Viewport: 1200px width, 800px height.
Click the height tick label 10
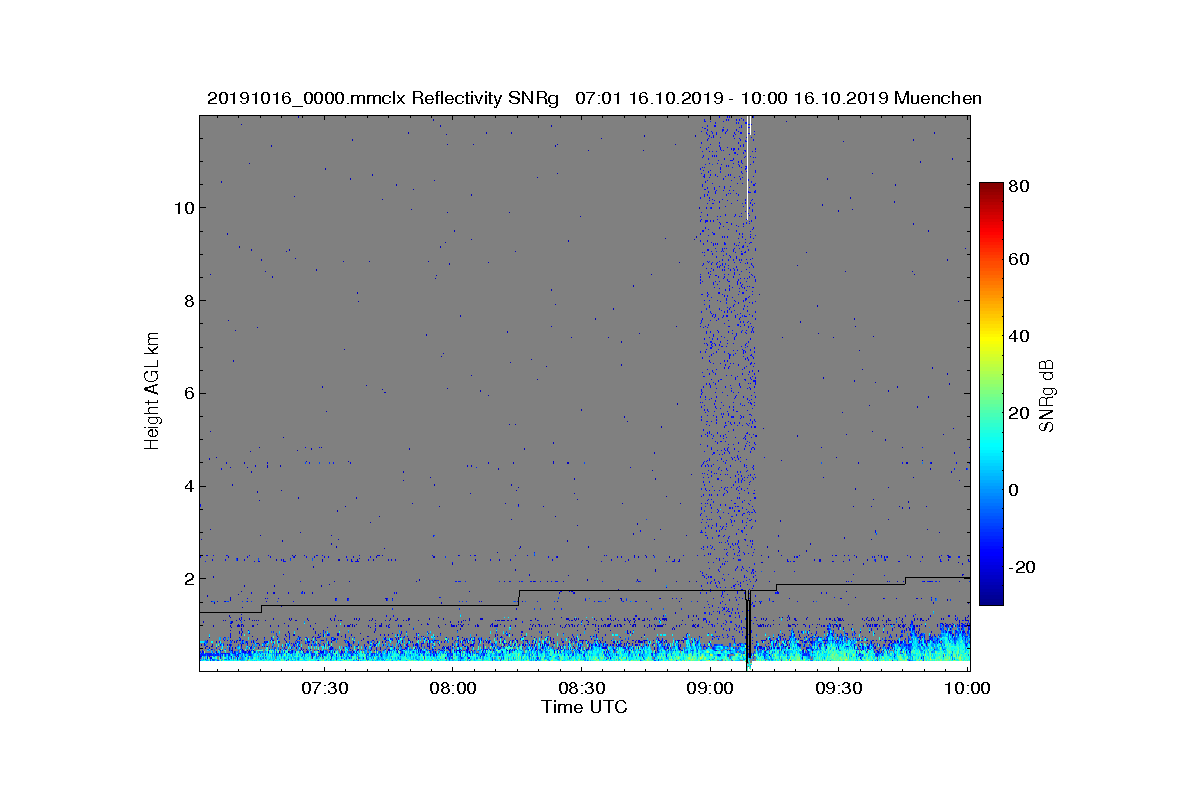[x=183, y=208]
